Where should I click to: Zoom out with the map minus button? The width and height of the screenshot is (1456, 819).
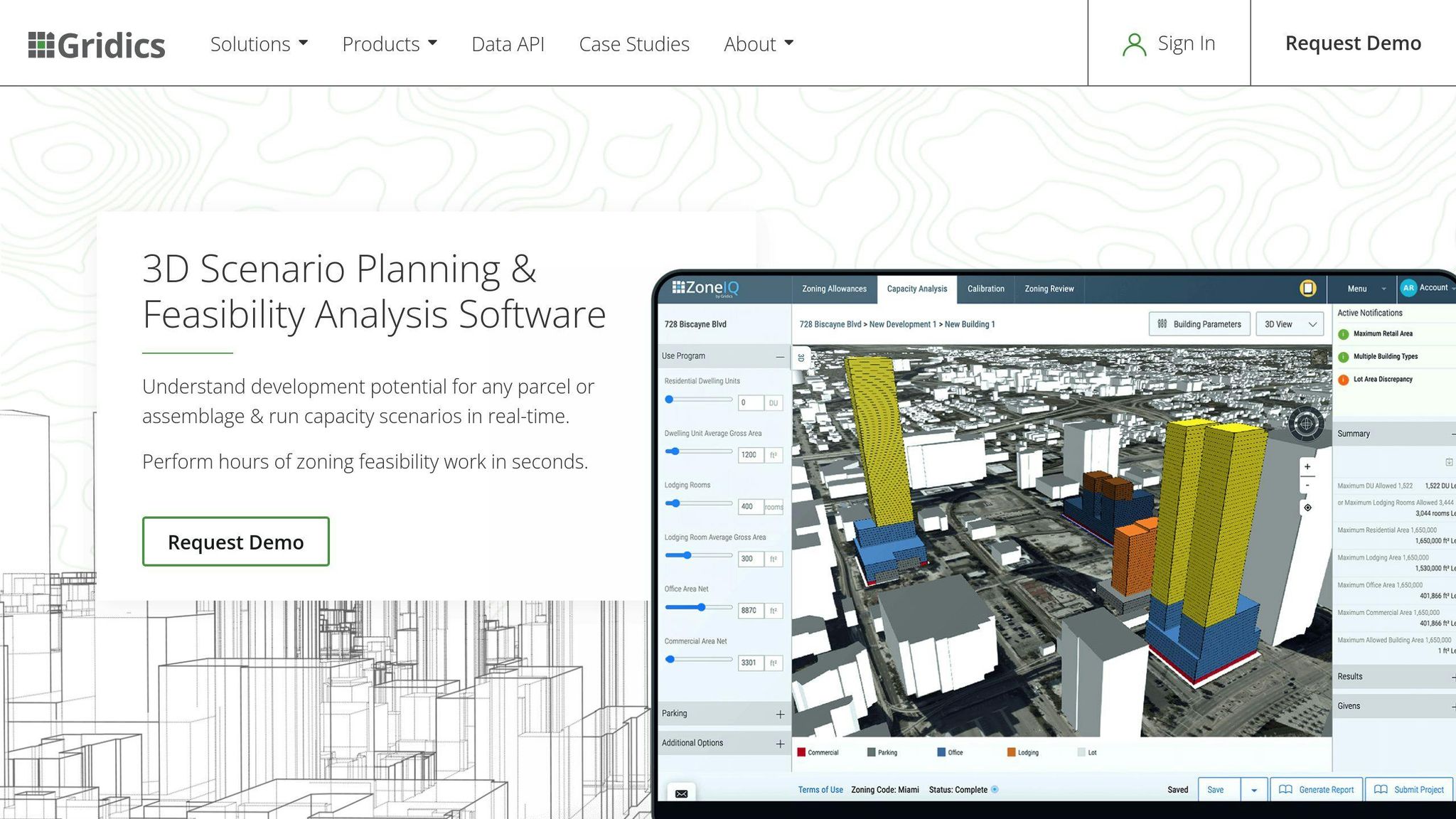pos(1307,486)
